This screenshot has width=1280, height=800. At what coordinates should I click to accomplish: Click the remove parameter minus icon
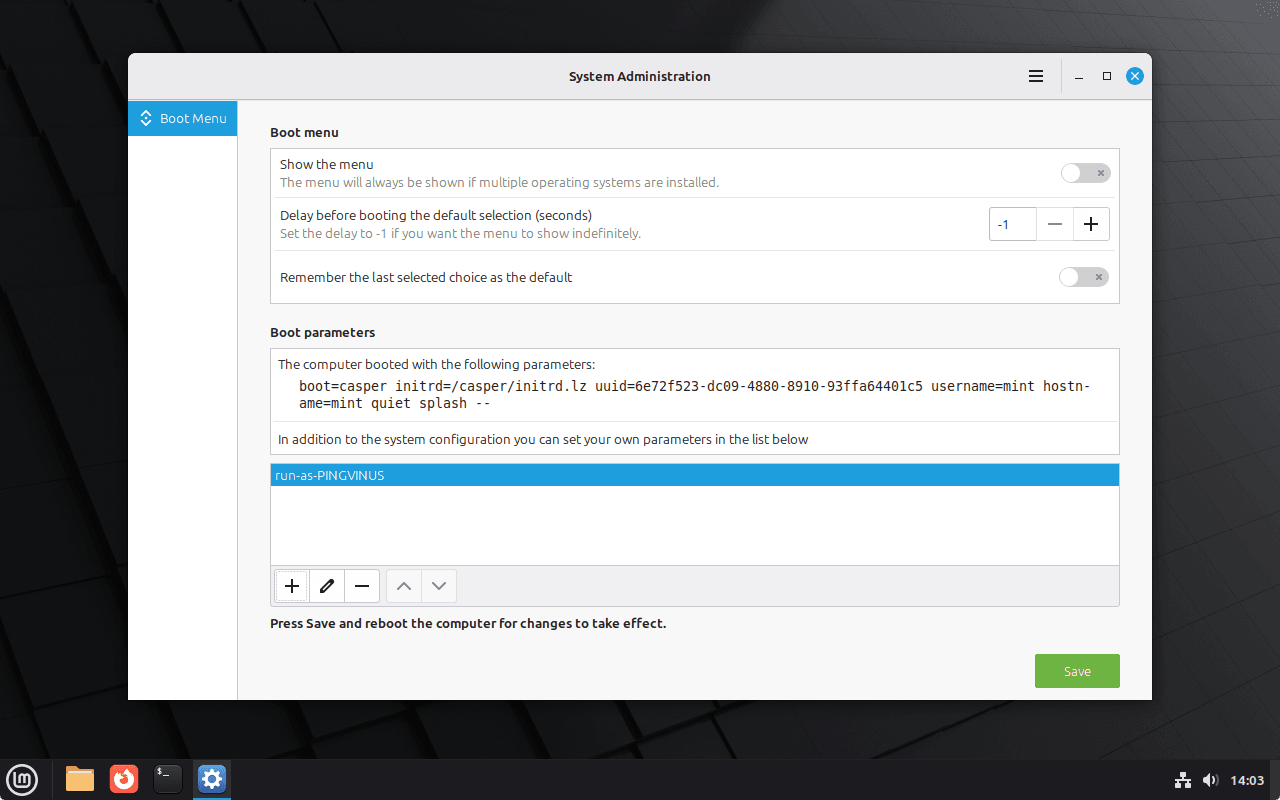tap(362, 586)
